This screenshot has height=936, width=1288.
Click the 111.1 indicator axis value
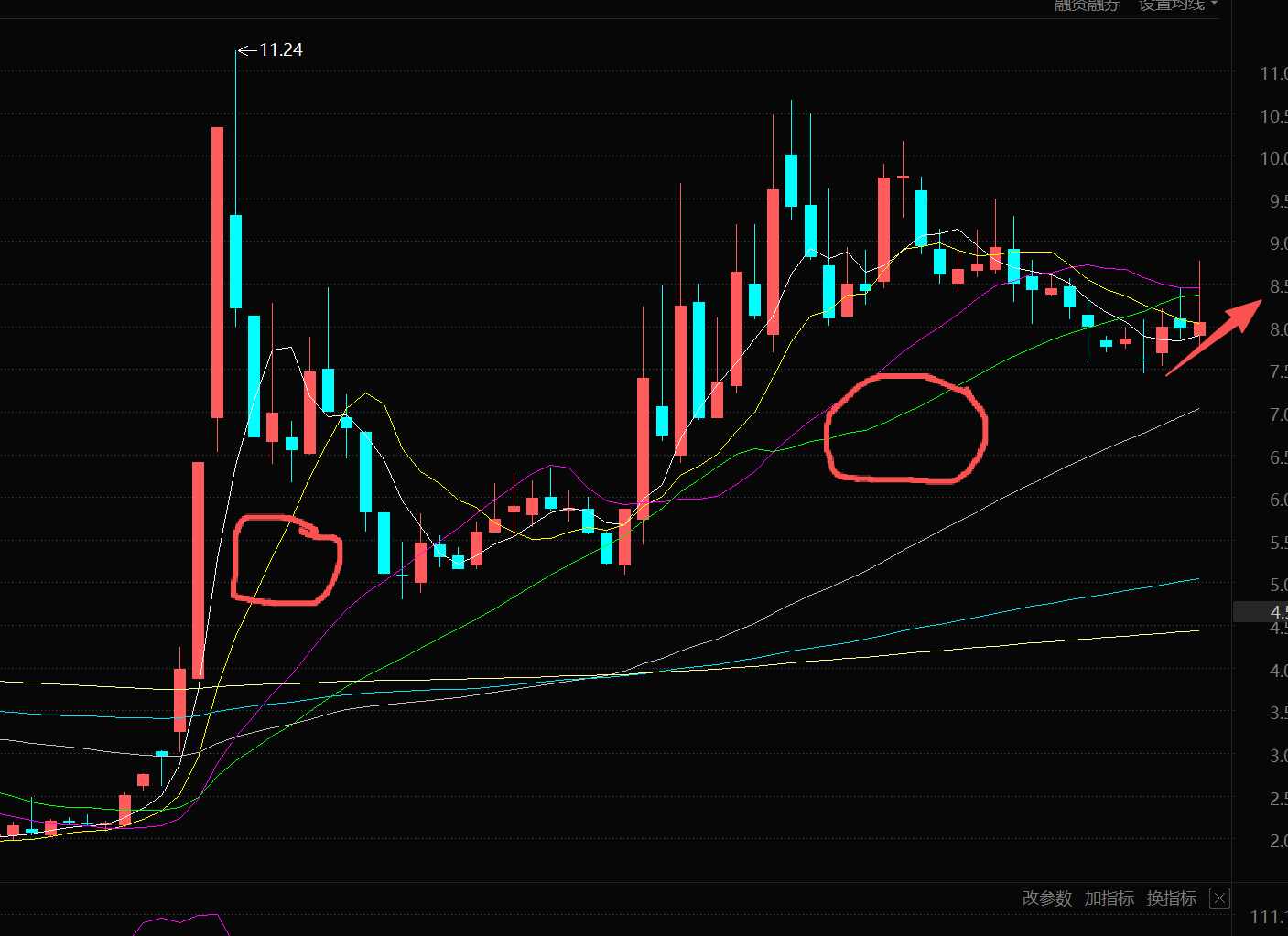click(1269, 917)
